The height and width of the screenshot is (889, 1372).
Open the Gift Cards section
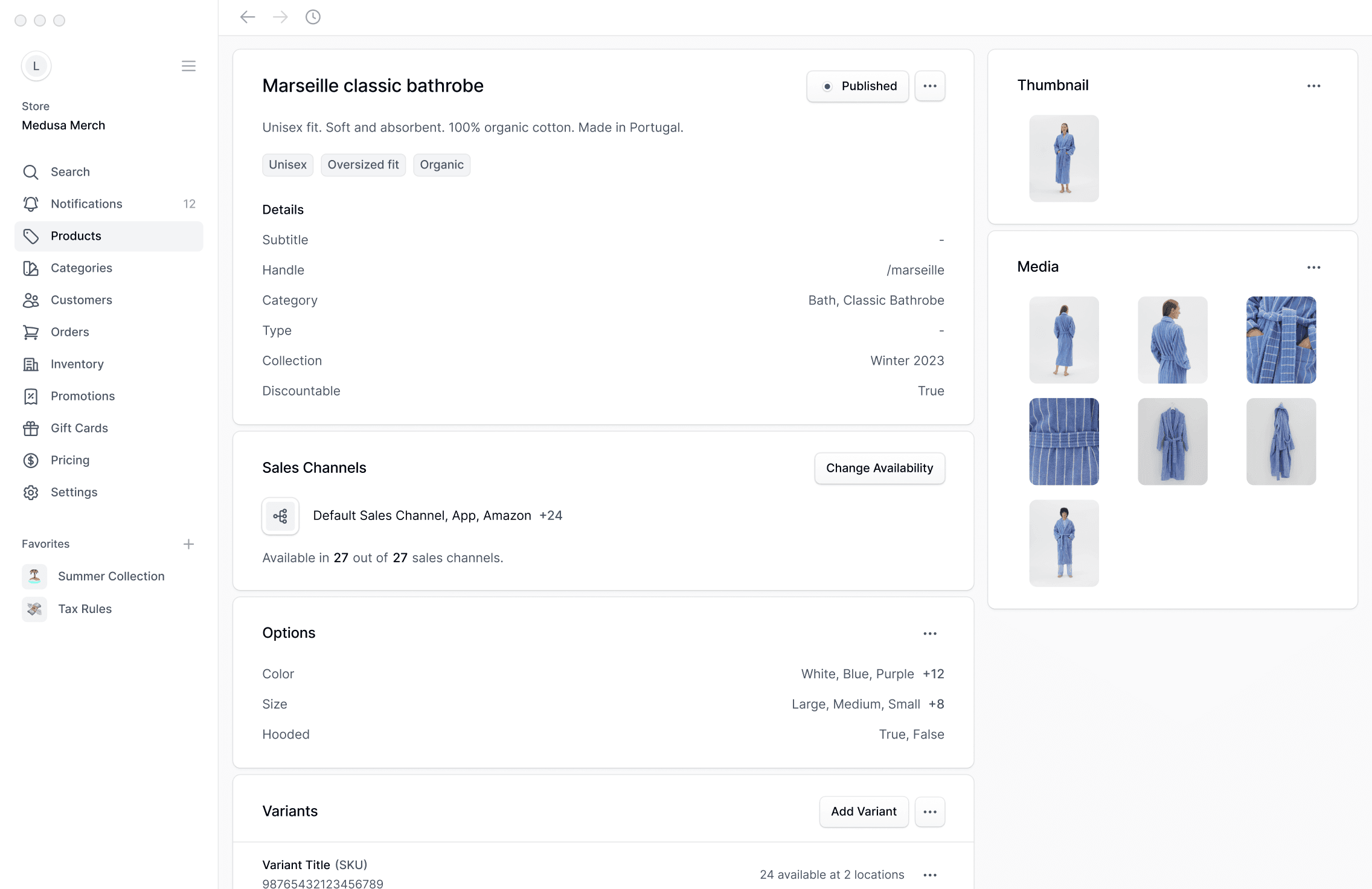pyautogui.click(x=78, y=428)
